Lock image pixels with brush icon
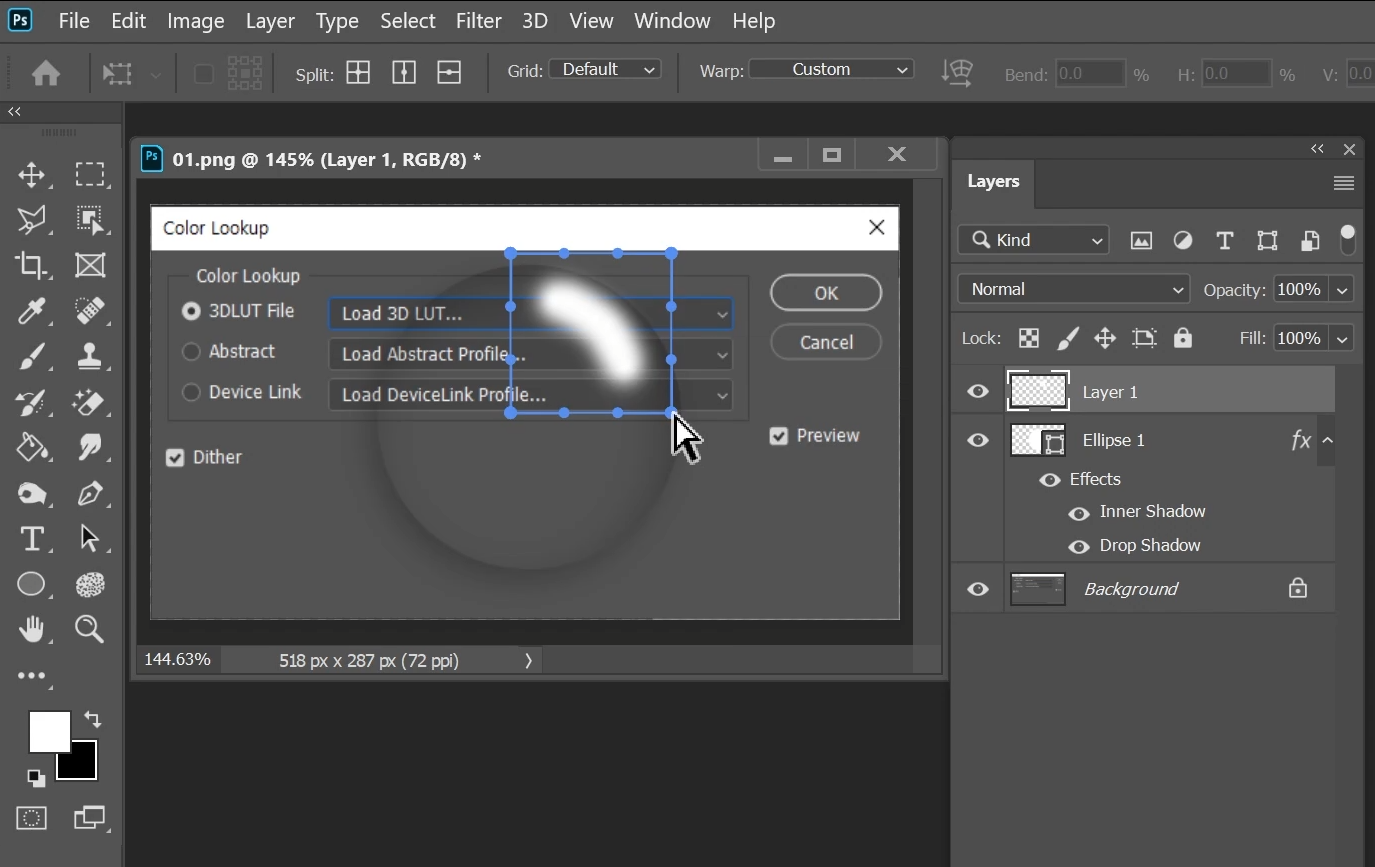1375x867 pixels. [x=1067, y=338]
